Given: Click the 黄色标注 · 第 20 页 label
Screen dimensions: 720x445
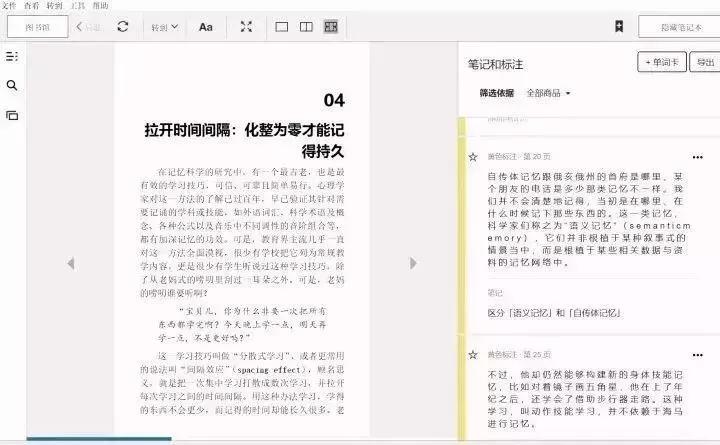Looking at the screenshot, I should coord(519,157).
